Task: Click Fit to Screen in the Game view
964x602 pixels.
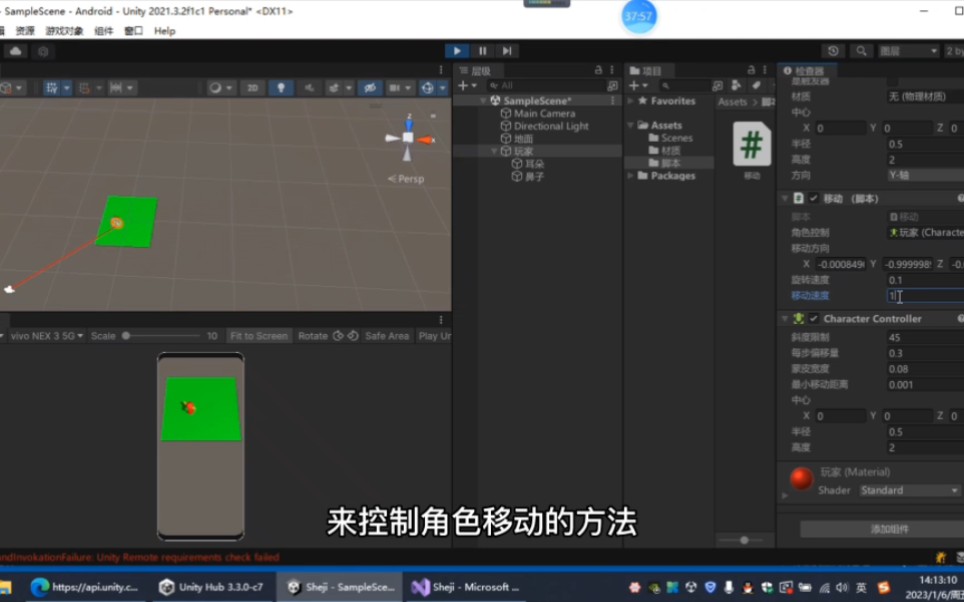Action: [x=258, y=336]
